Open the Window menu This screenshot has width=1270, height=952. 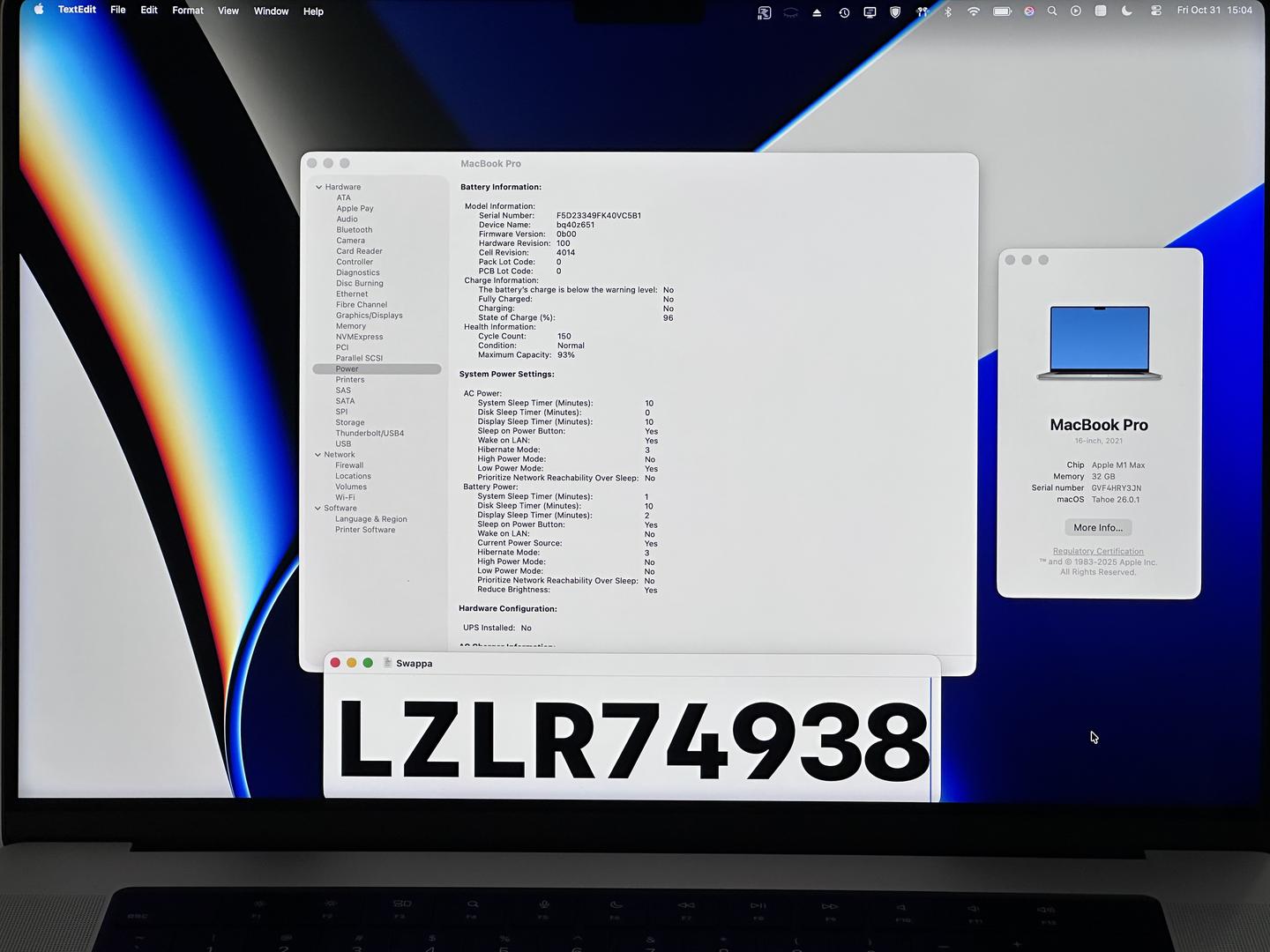tap(271, 11)
